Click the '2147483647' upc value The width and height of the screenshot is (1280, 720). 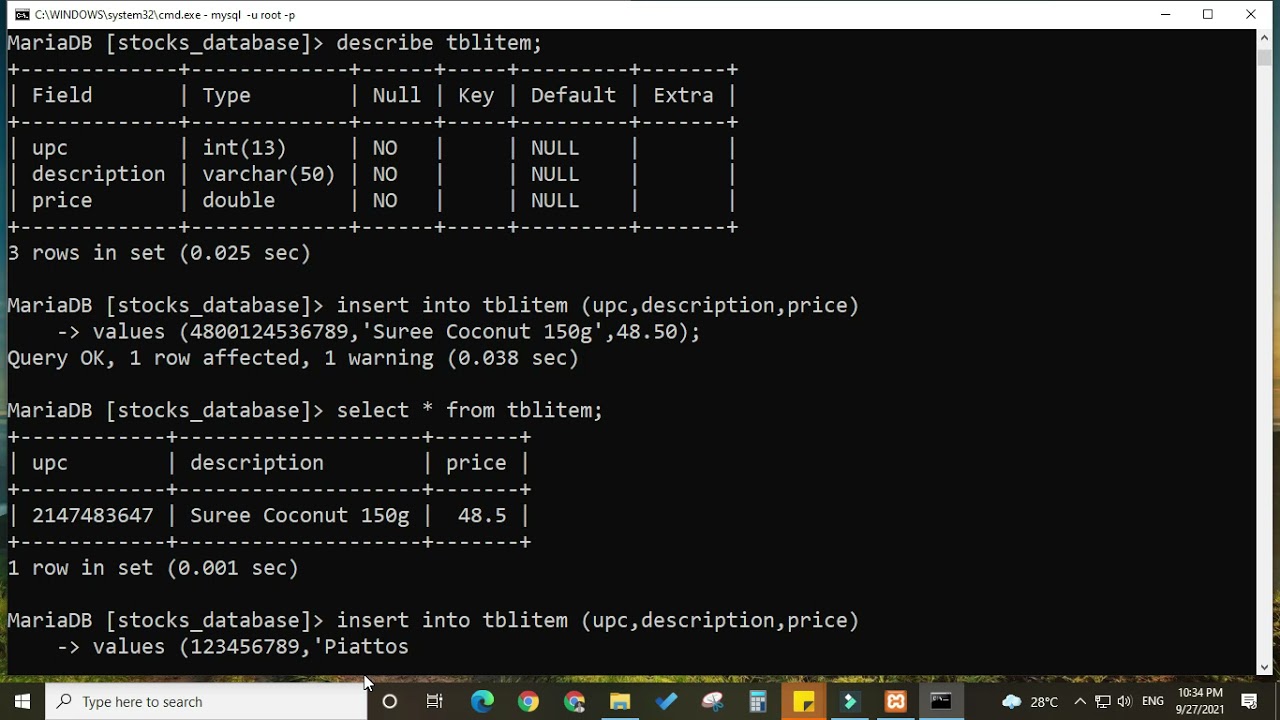tap(93, 515)
